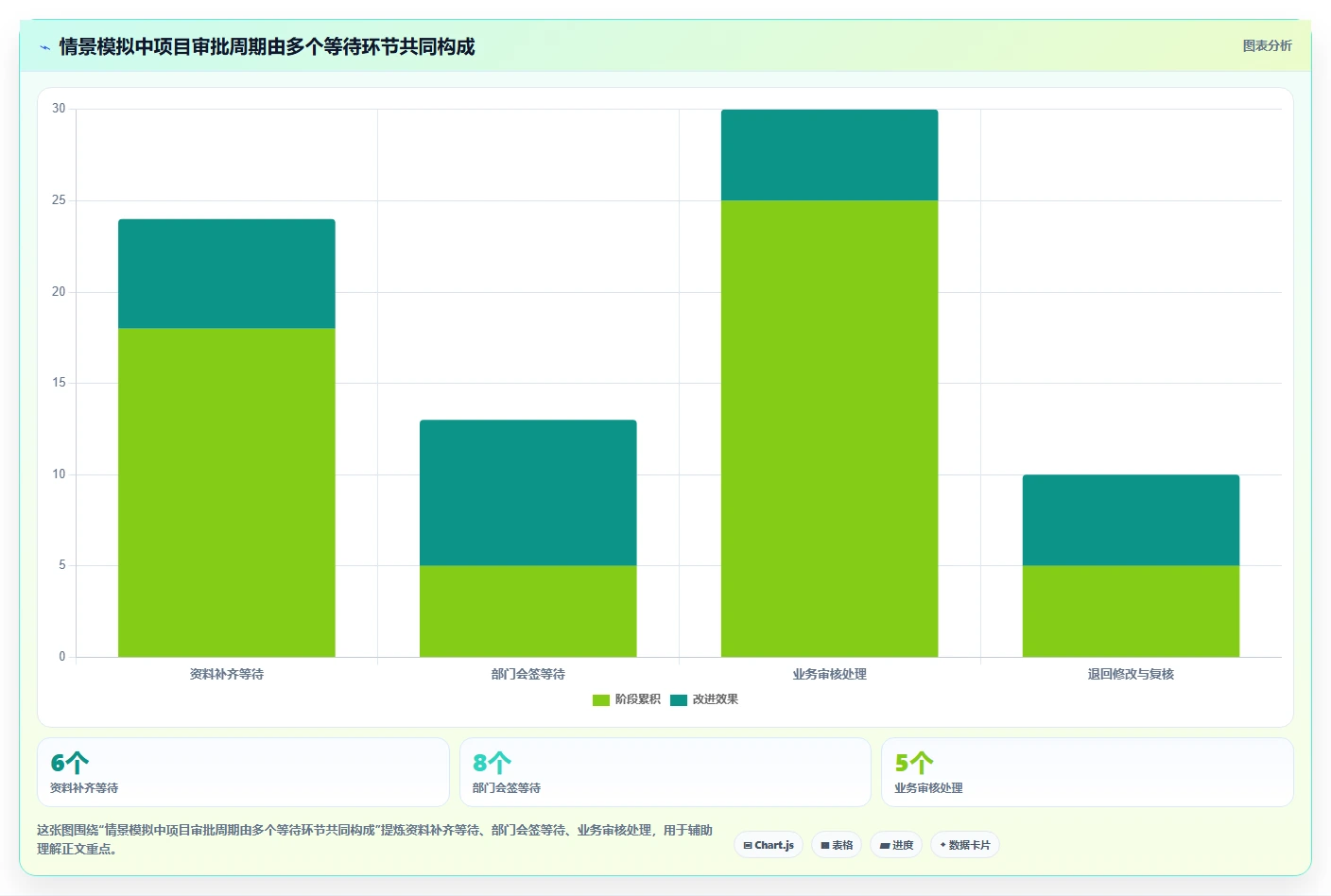Click the stat card caption 部门会签等待 under 8个
The image size is (1331, 896).
507,788
